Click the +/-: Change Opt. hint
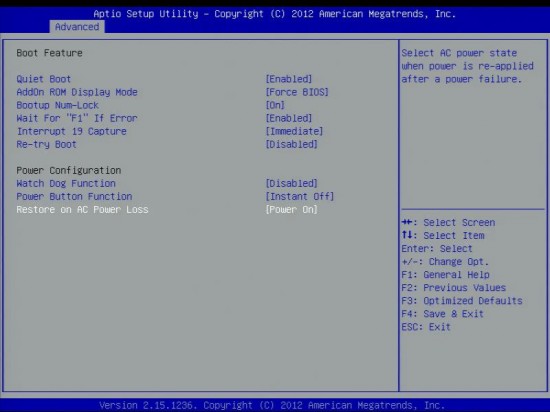The width and height of the screenshot is (550, 412). pyautogui.click(x=445, y=262)
